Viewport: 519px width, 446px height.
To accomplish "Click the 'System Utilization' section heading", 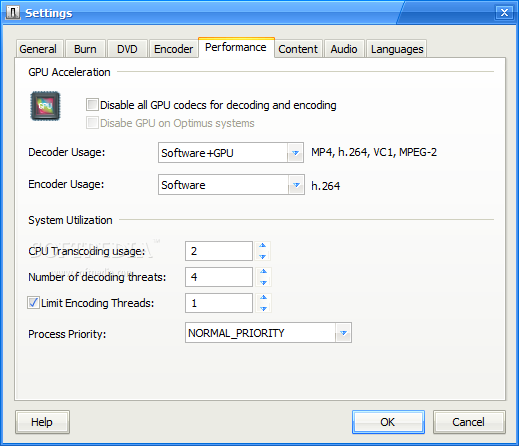I will pyautogui.click(x=70, y=220).
